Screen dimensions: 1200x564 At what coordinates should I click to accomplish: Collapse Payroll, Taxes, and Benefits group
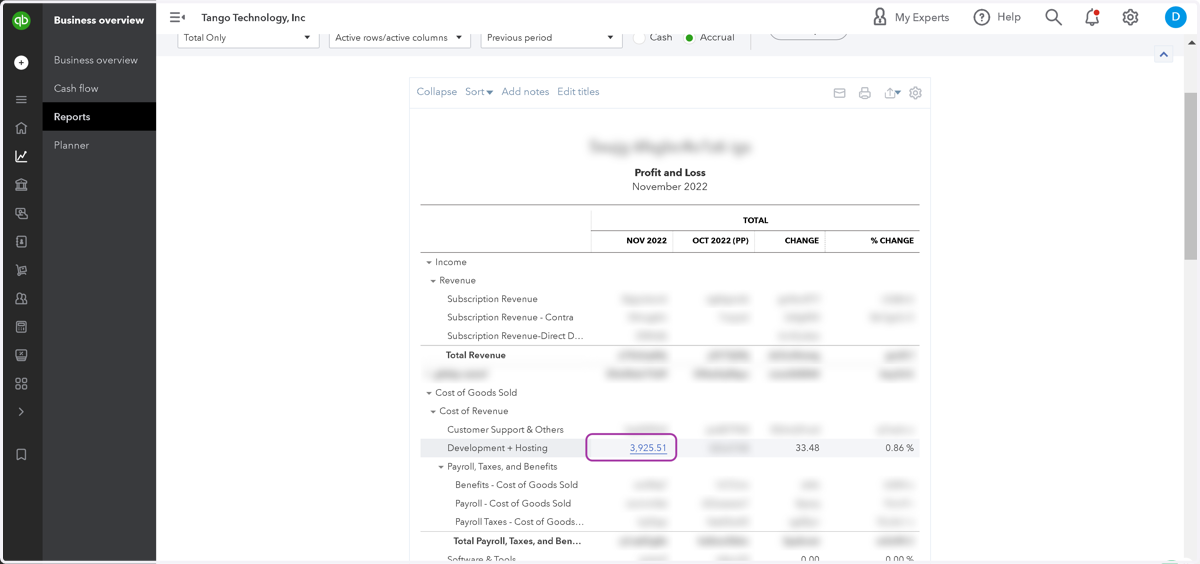441,467
